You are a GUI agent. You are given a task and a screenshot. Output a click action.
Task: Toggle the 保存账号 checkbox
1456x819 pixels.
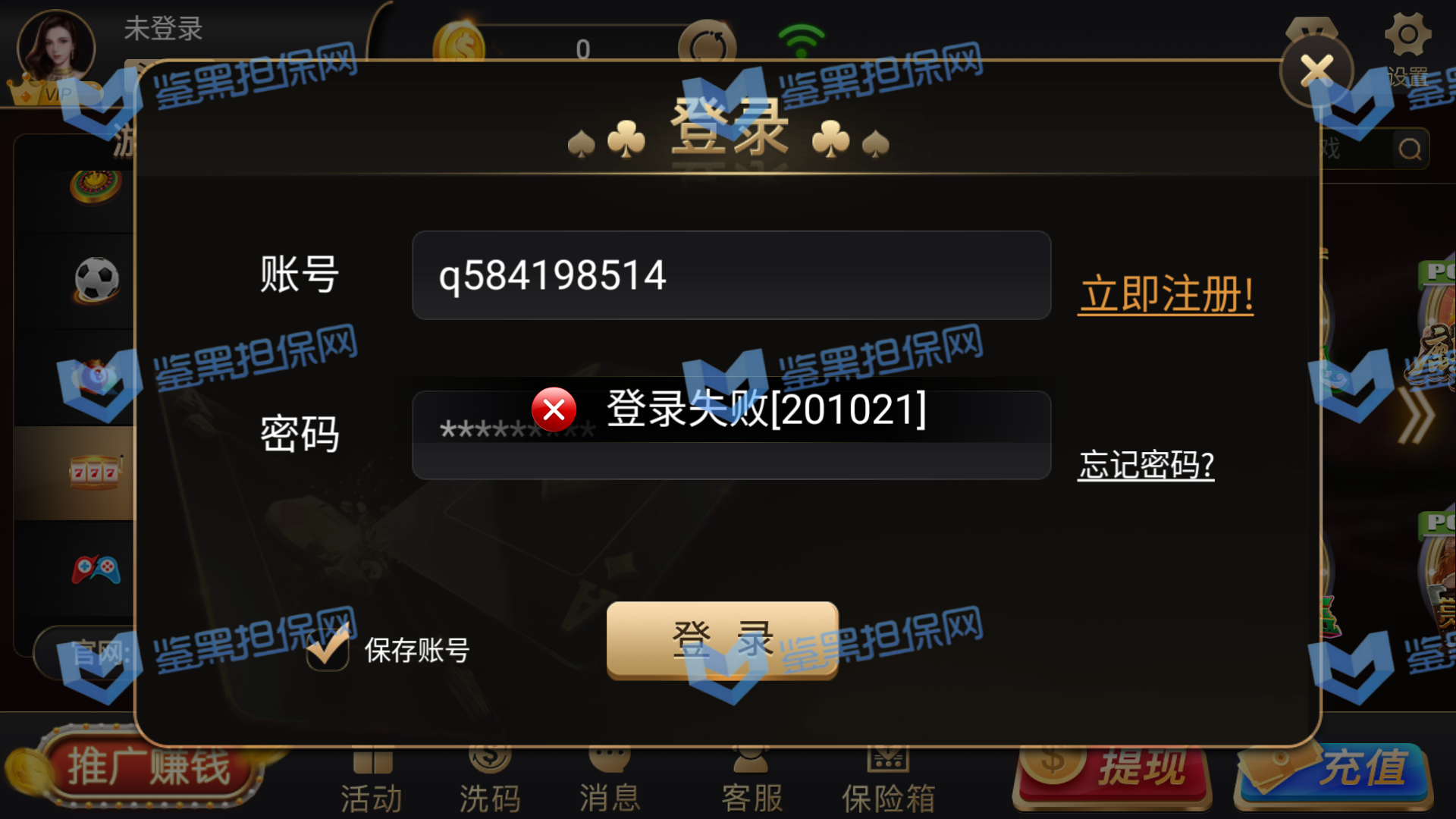(328, 648)
